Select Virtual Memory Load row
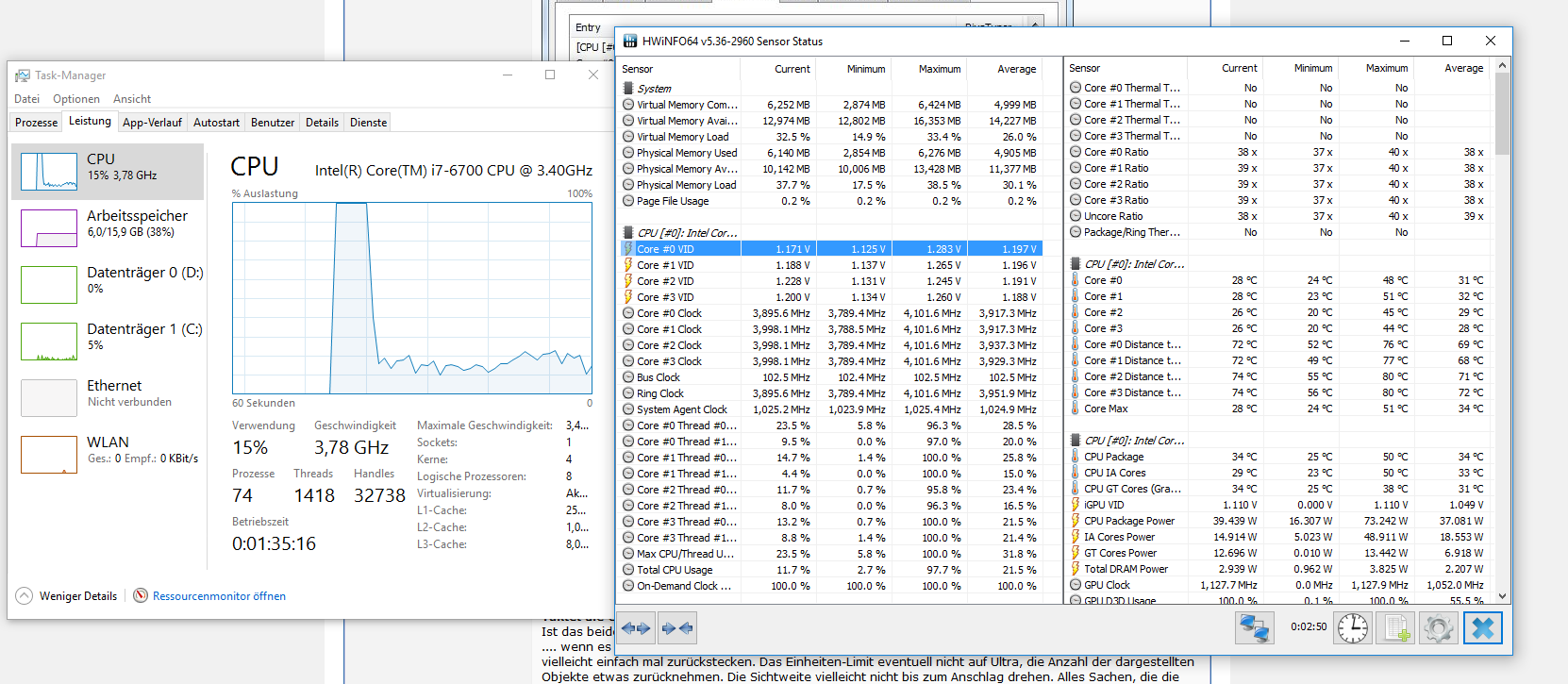Screen dimensions: 1568x684 pyautogui.click(x=831, y=137)
